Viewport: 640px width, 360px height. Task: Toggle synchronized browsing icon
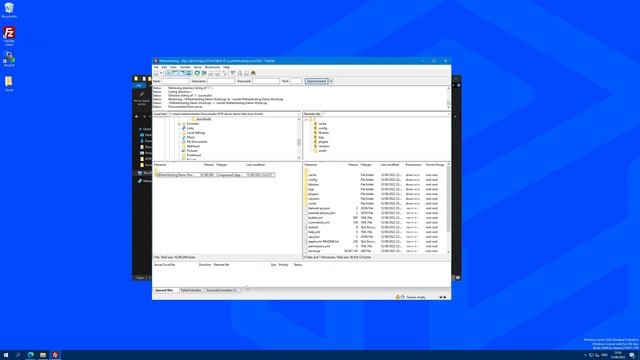point(246,73)
